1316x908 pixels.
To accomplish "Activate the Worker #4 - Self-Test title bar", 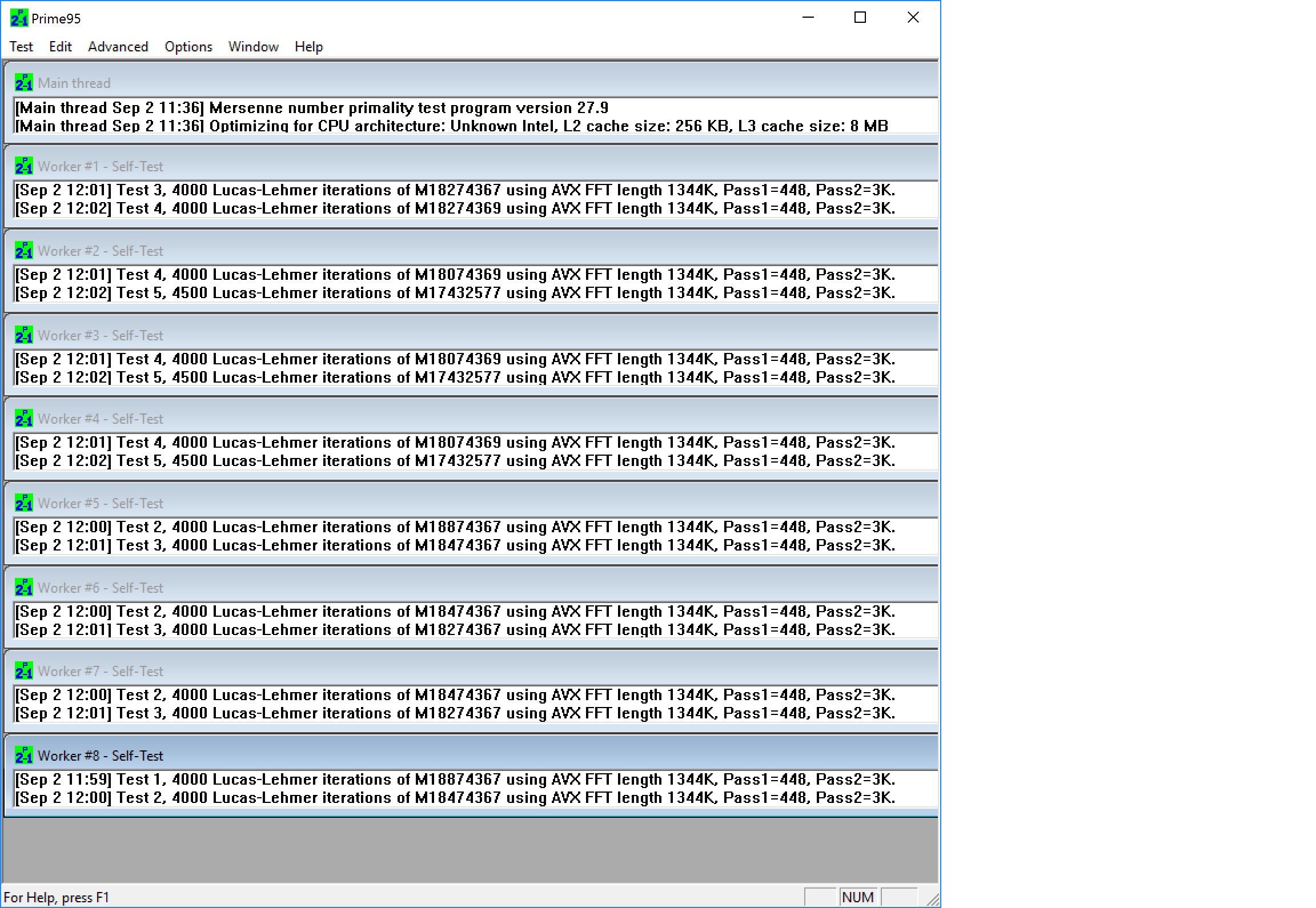I will [471, 416].
